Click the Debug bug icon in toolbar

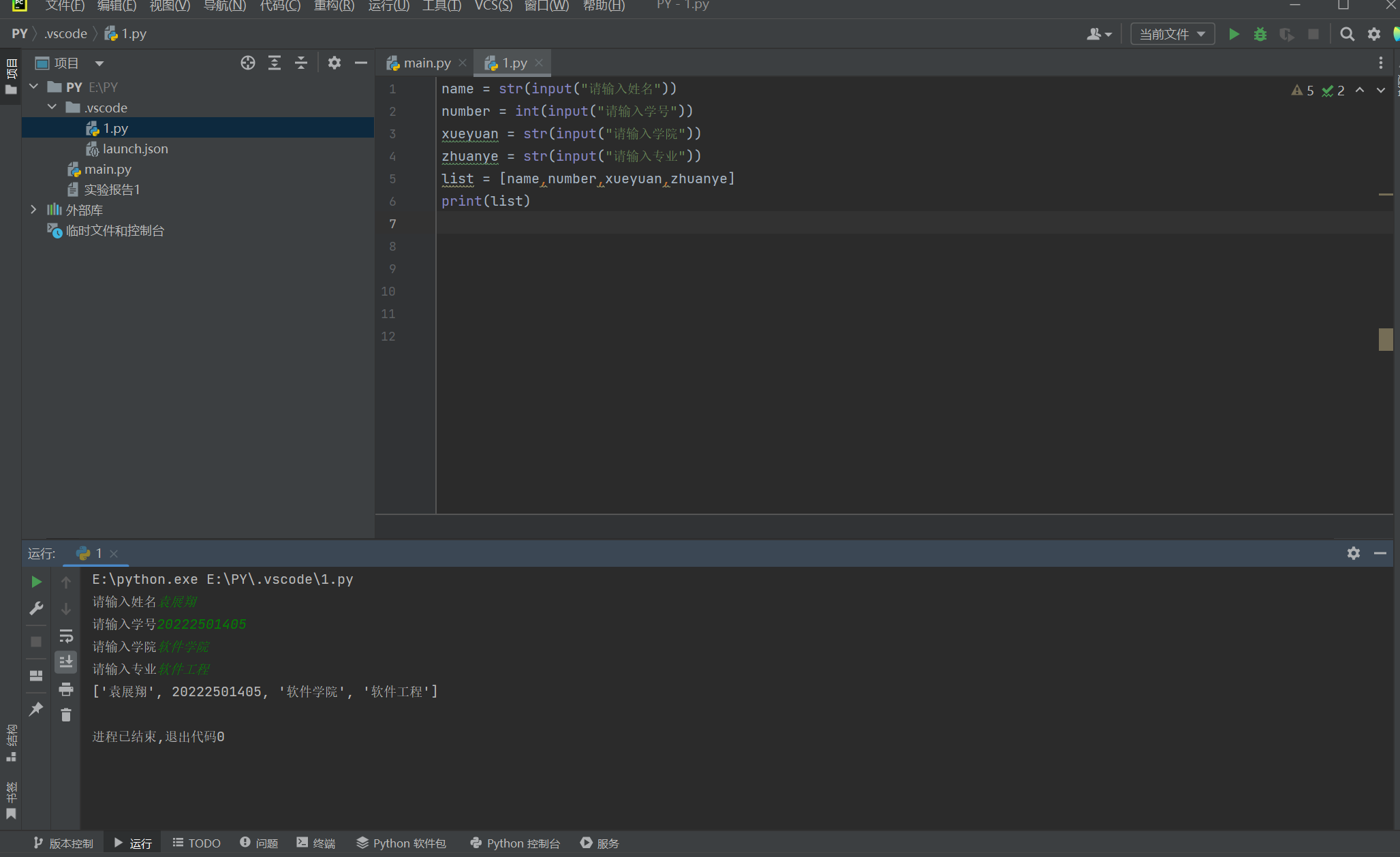1260,34
